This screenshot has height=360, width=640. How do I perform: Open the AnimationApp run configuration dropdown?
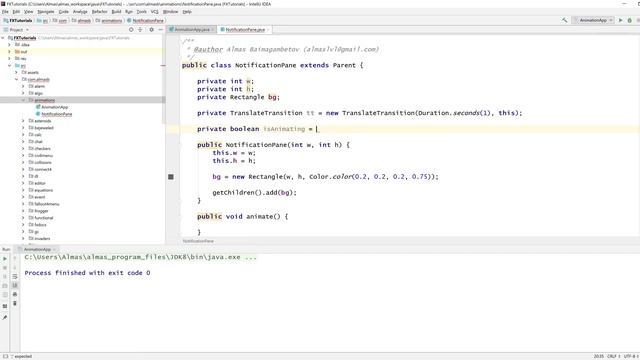point(593,20)
